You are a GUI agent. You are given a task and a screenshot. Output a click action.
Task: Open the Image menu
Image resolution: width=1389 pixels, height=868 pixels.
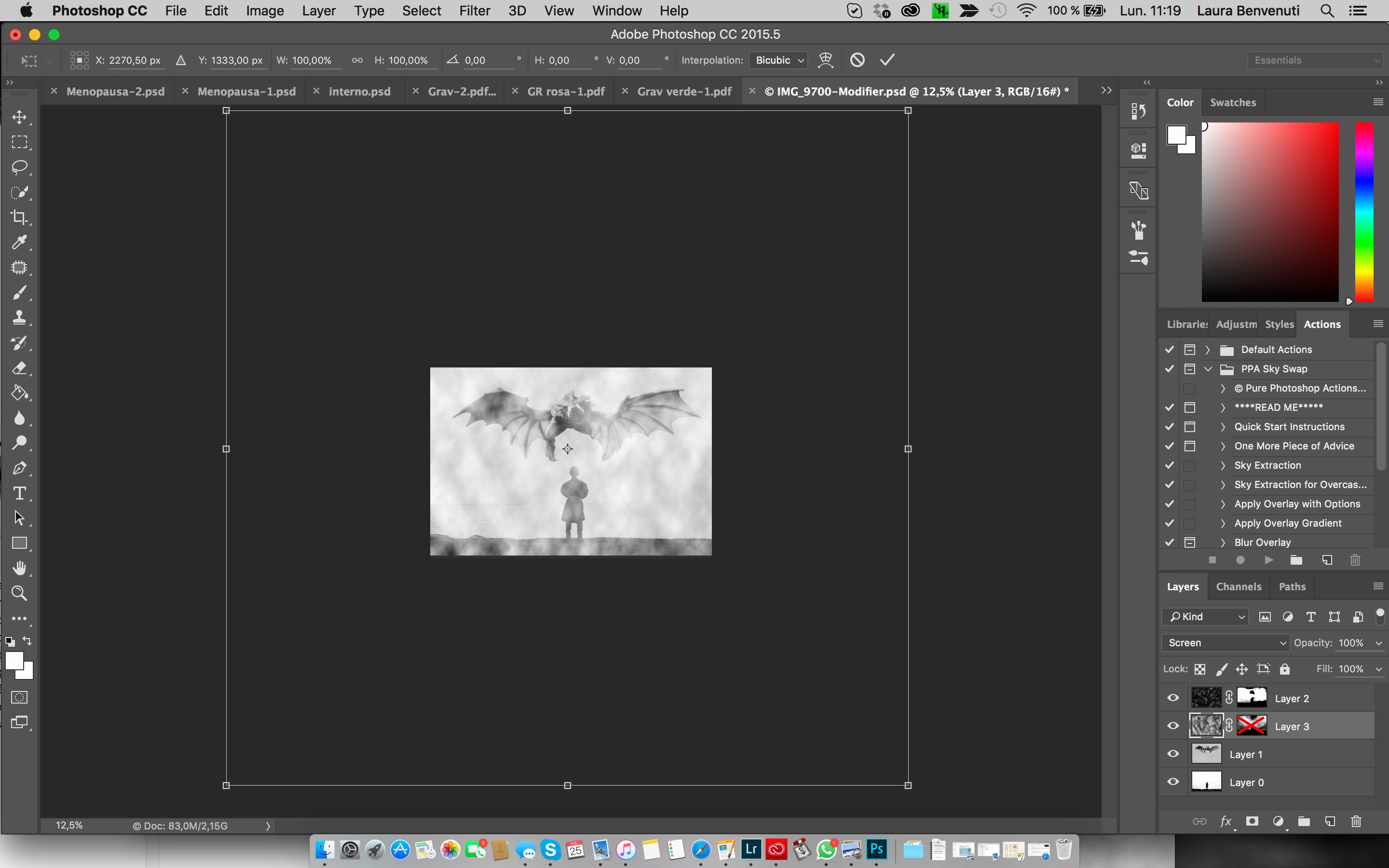[x=265, y=11]
